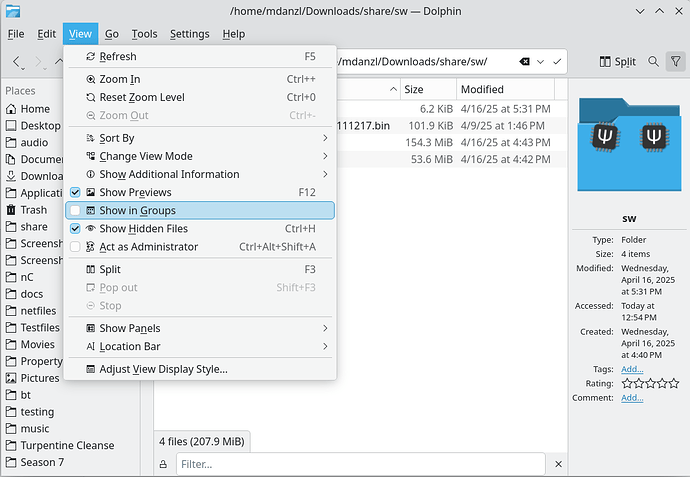Expand the Show Panels submenu
The height and width of the screenshot is (477, 690).
pos(200,328)
